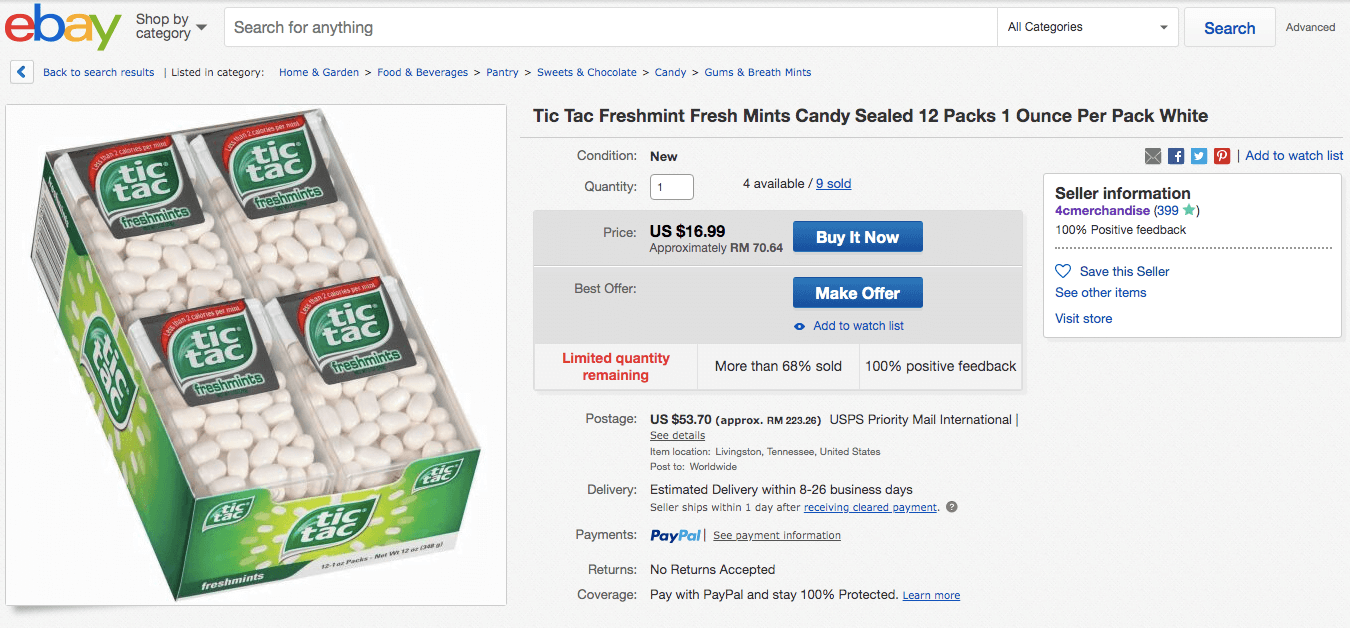Share listing on Twitter

tap(1199, 156)
